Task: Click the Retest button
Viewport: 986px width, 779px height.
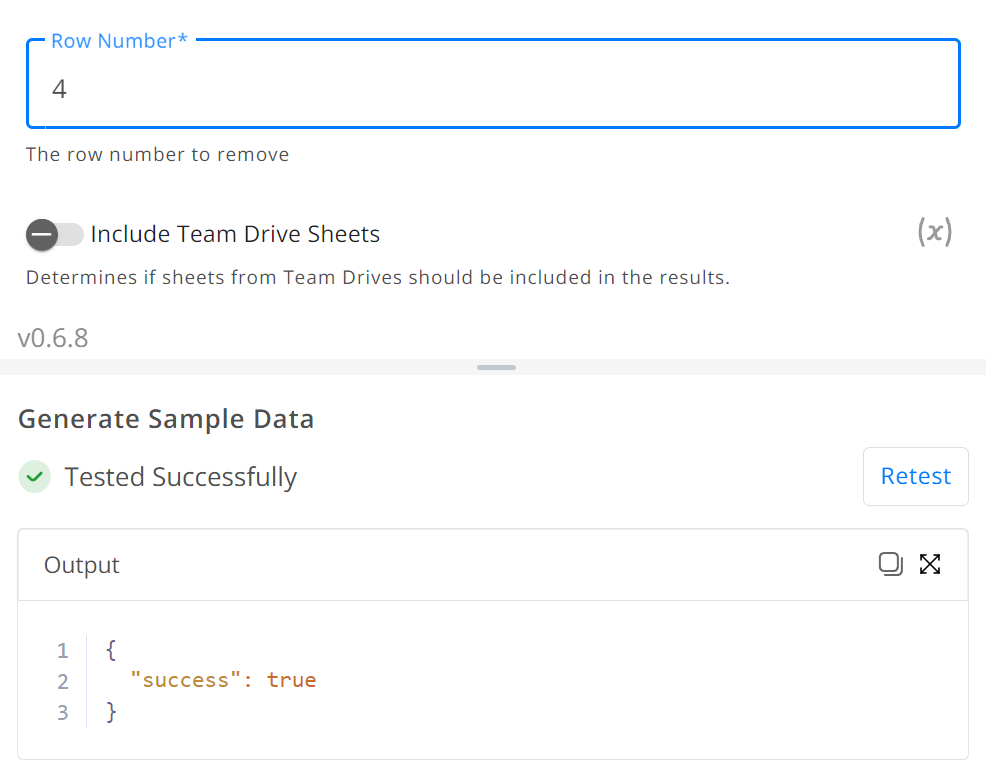Action: click(x=916, y=477)
